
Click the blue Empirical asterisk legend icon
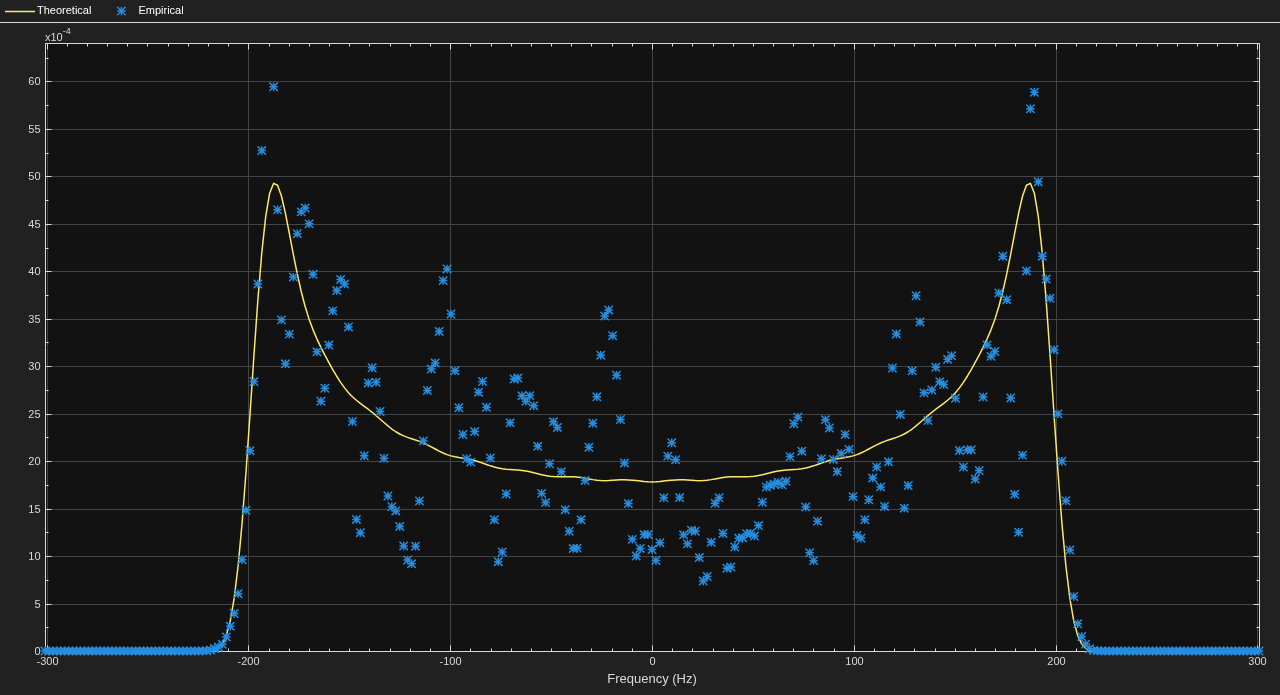coord(121,11)
